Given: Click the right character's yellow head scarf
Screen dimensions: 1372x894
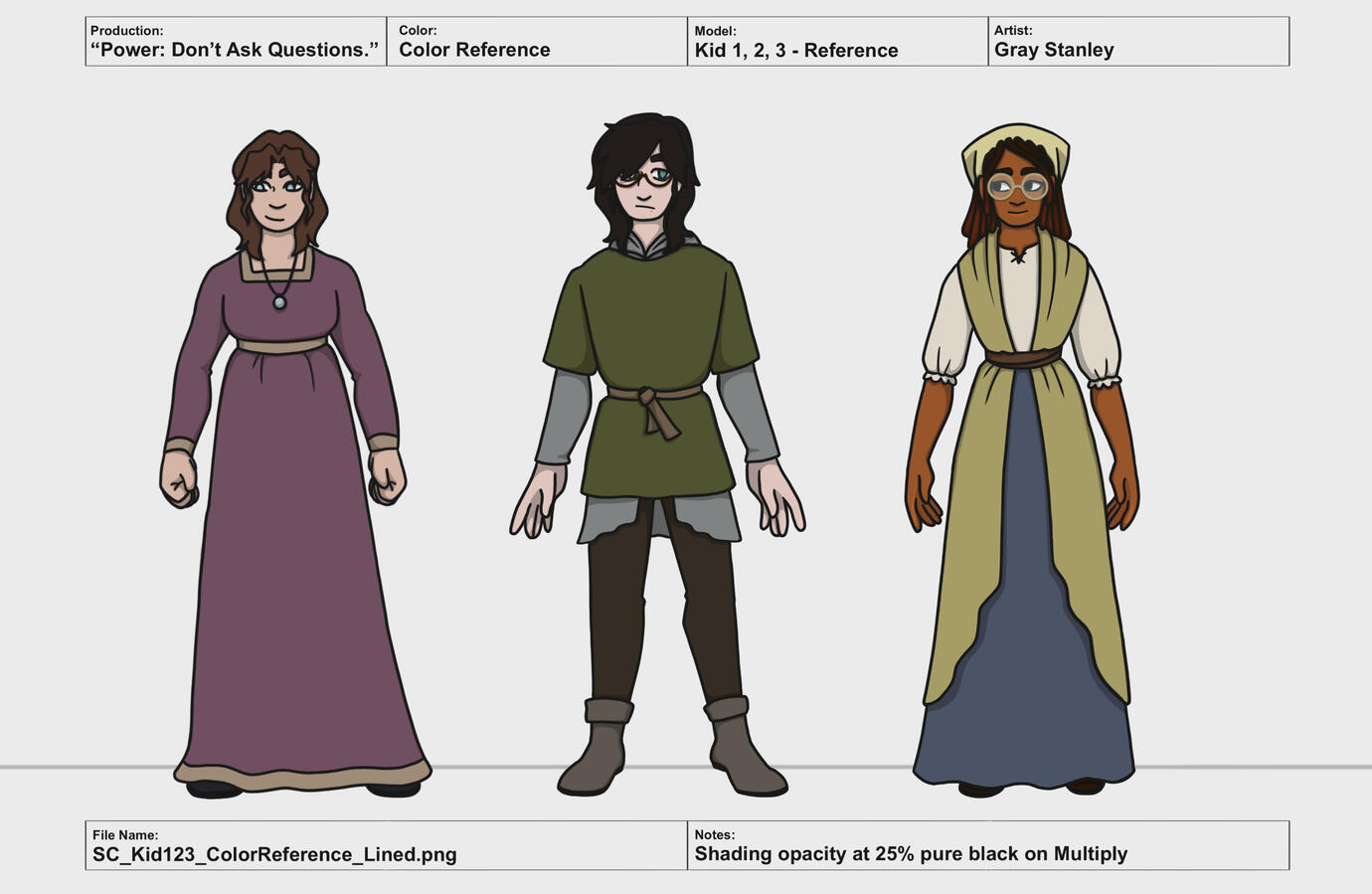Looking at the screenshot, I should (x=1014, y=146).
